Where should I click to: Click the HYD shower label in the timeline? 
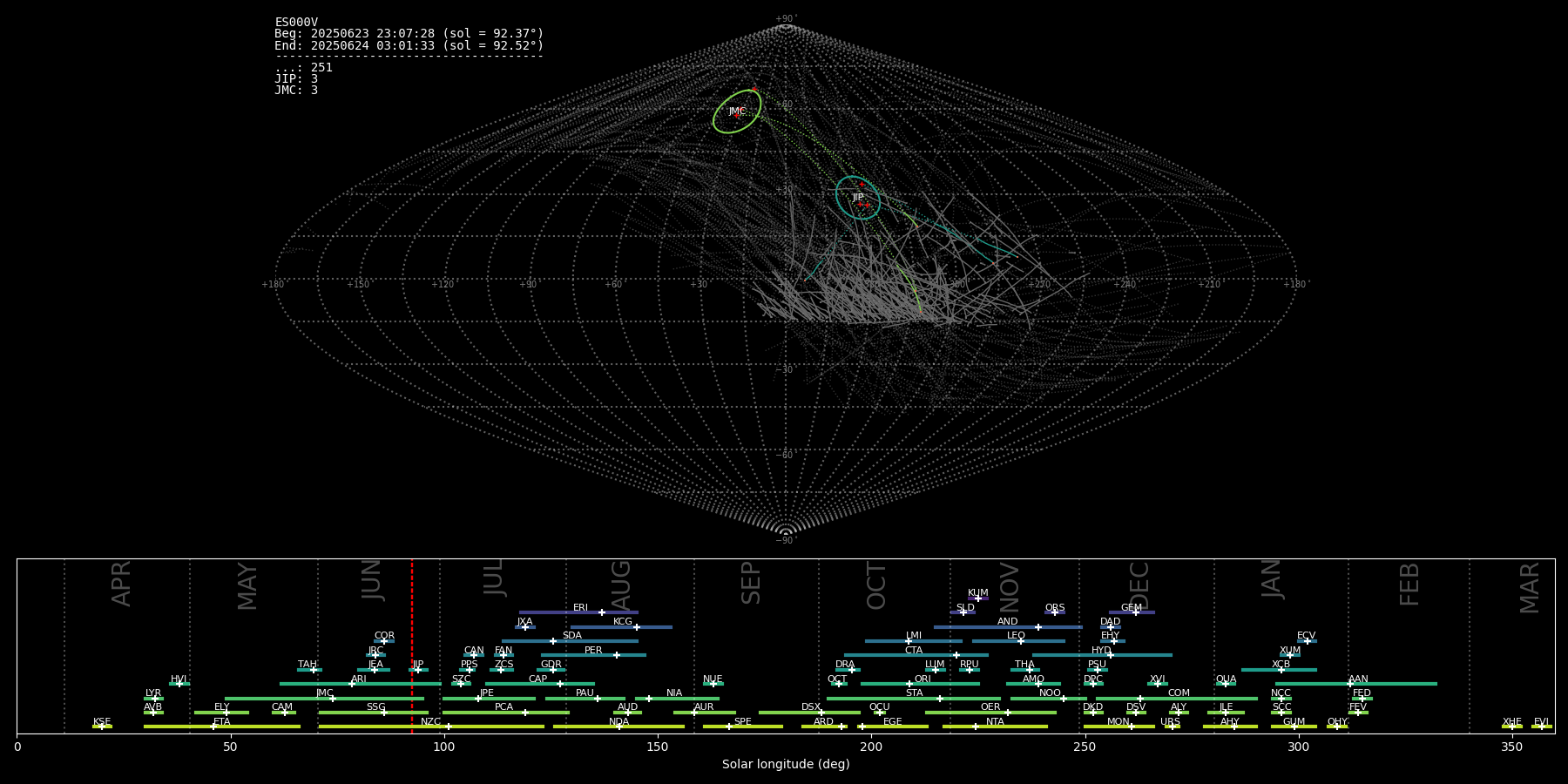click(1101, 650)
